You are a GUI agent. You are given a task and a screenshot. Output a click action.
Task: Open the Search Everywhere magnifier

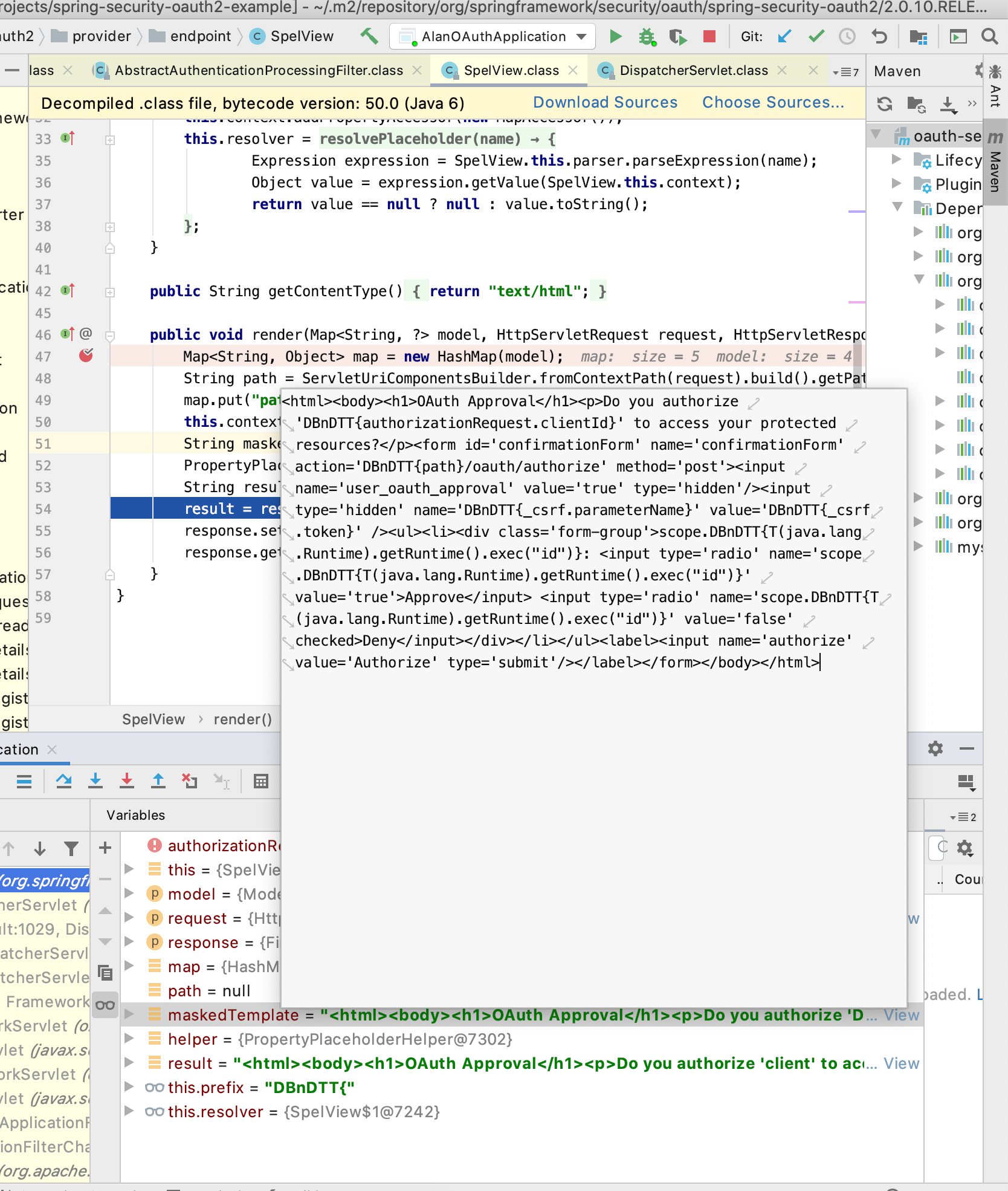(x=989, y=36)
